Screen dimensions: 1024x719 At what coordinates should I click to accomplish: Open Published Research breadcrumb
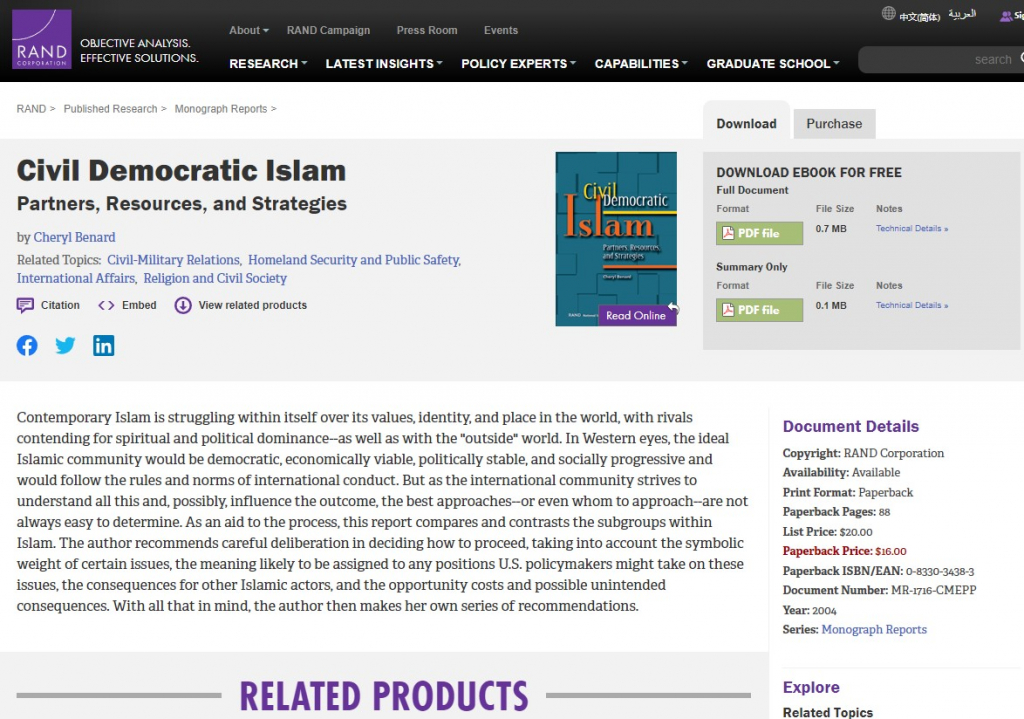coord(110,108)
